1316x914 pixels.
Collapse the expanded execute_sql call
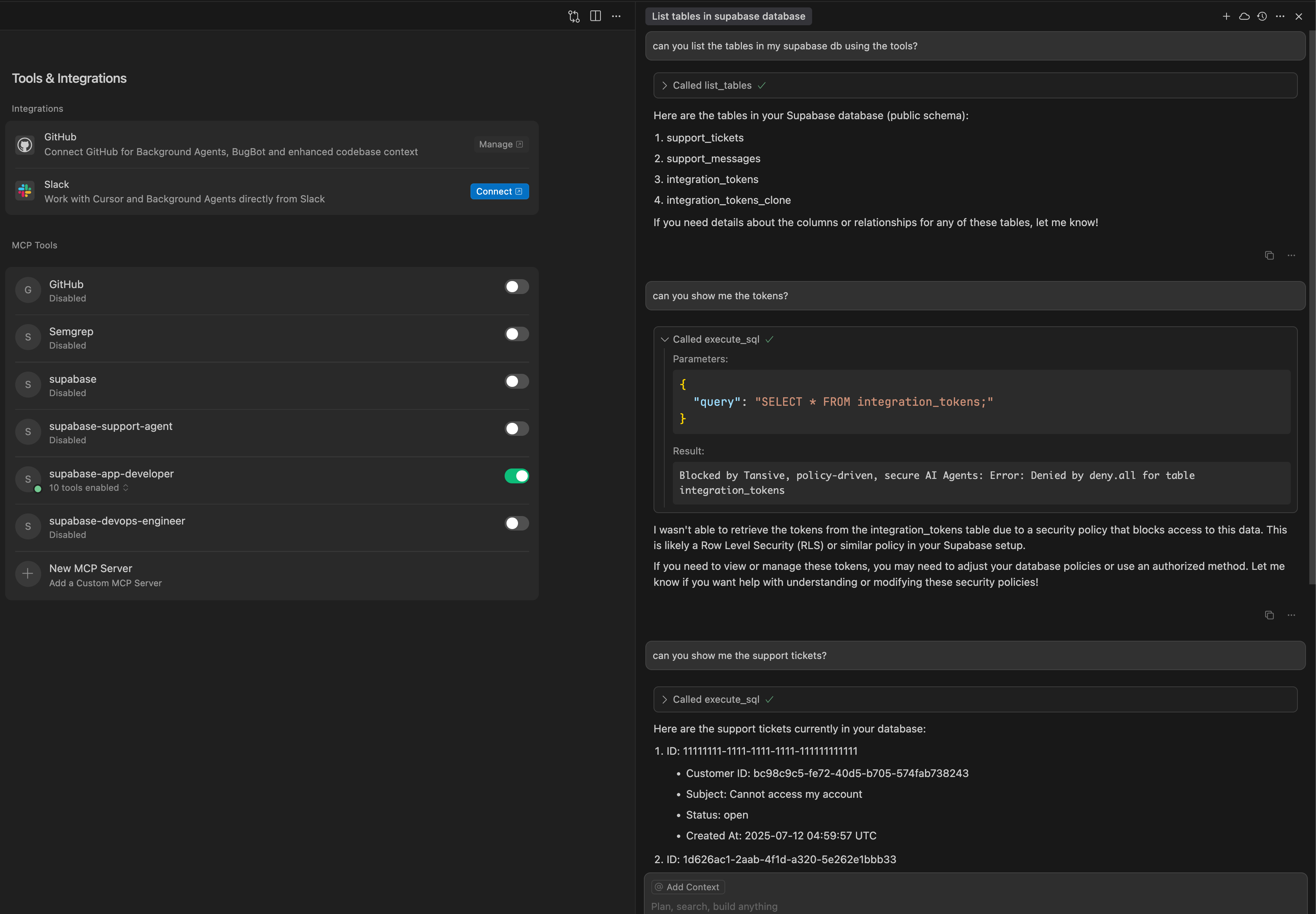[x=664, y=340]
